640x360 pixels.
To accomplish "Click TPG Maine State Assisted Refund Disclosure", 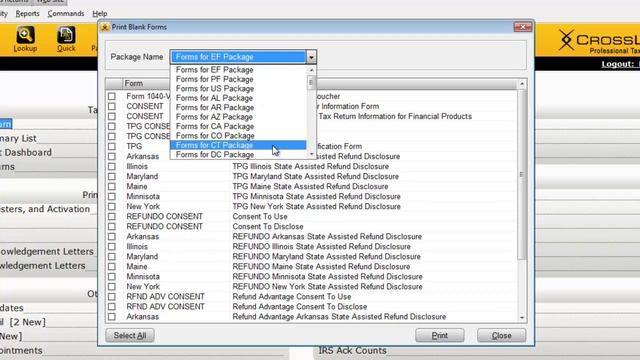I will tap(310, 187).
